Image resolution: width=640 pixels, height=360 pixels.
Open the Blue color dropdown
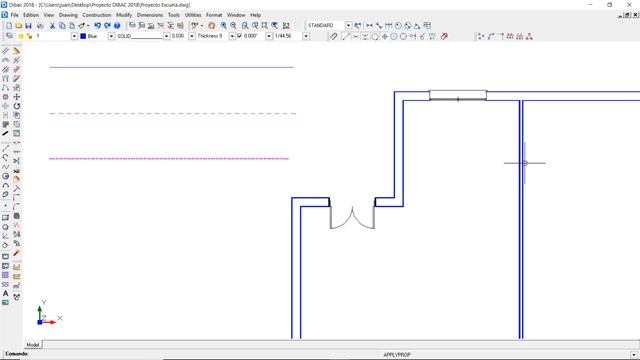coord(111,36)
